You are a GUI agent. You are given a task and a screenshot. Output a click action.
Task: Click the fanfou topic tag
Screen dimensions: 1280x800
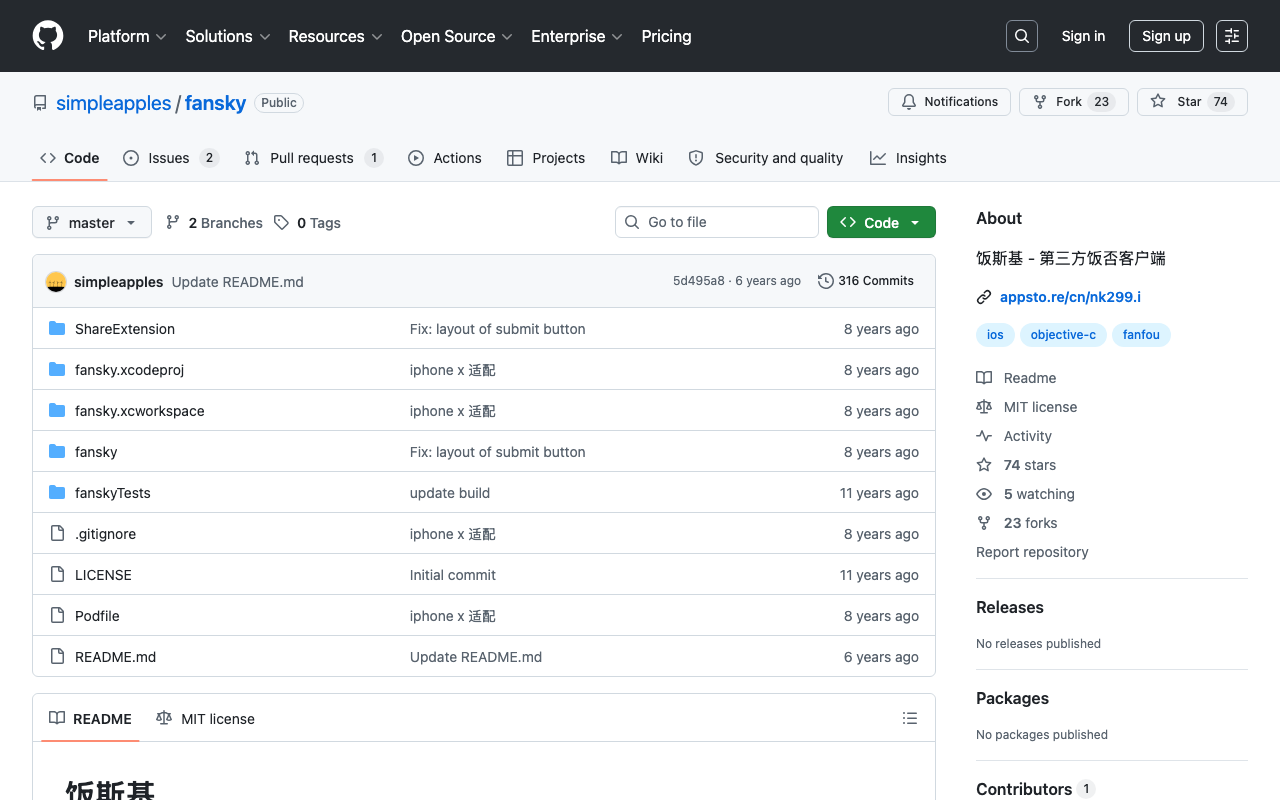pyautogui.click(x=1141, y=335)
